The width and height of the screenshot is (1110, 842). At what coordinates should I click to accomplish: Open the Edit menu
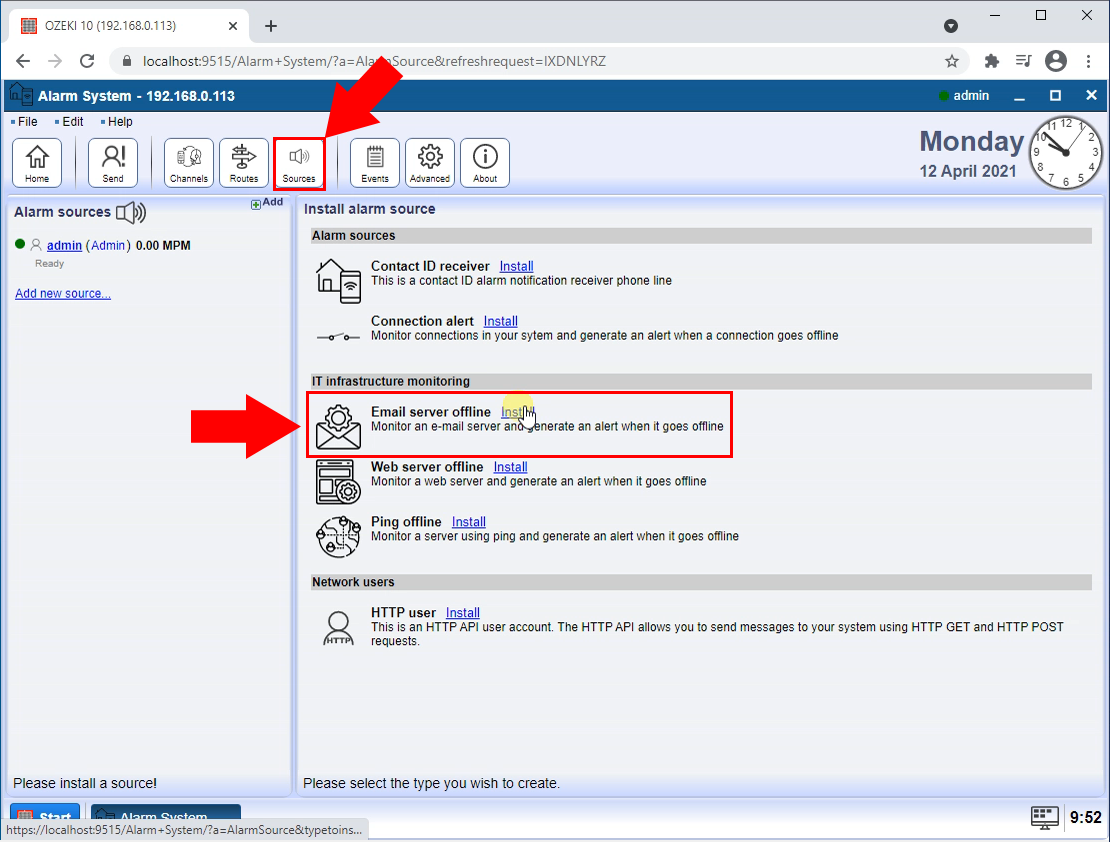[x=71, y=121]
